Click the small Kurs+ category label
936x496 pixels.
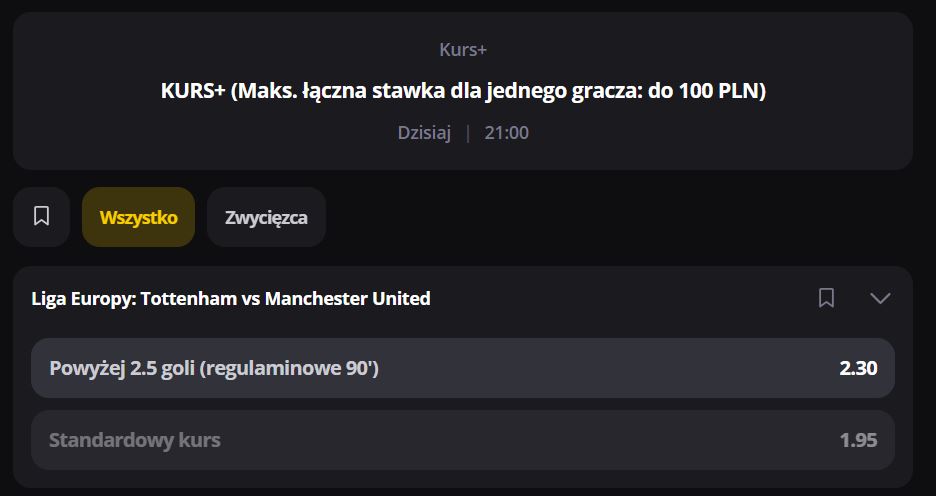tap(463, 49)
